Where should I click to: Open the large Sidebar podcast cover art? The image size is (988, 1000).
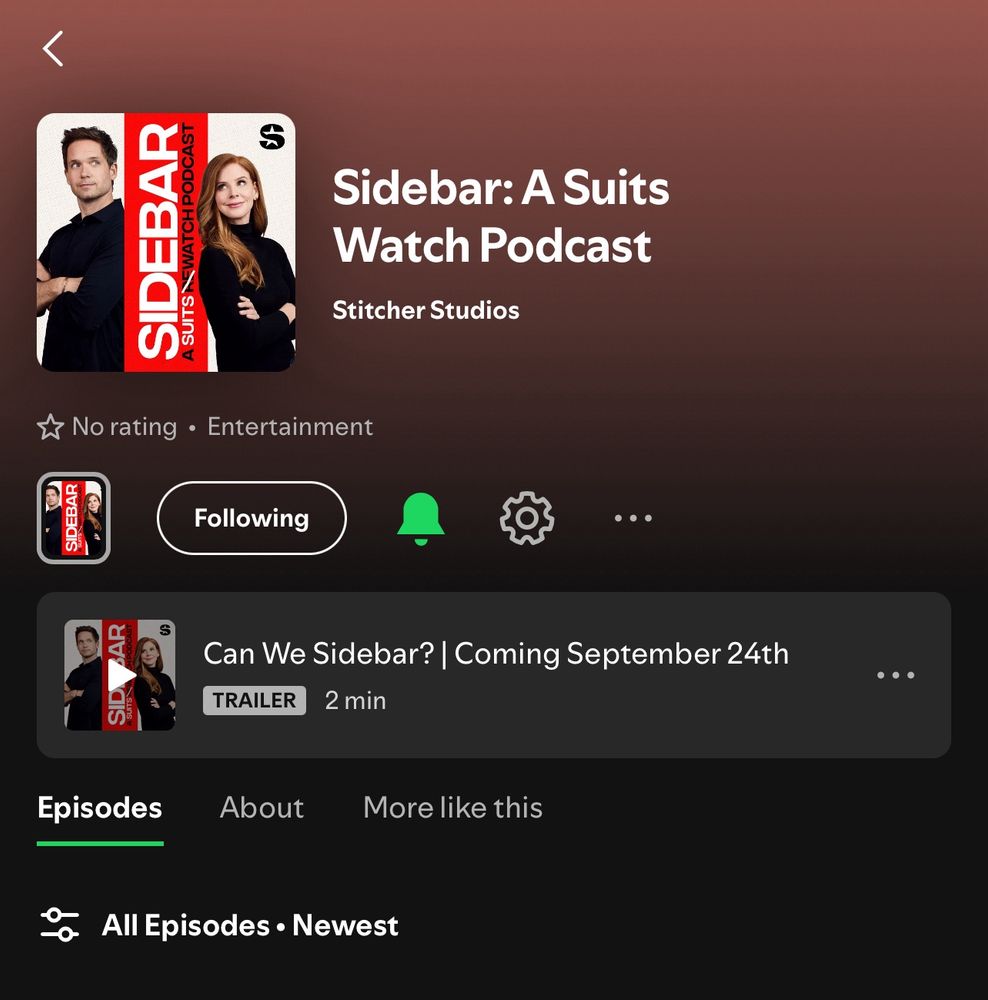pos(166,242)
